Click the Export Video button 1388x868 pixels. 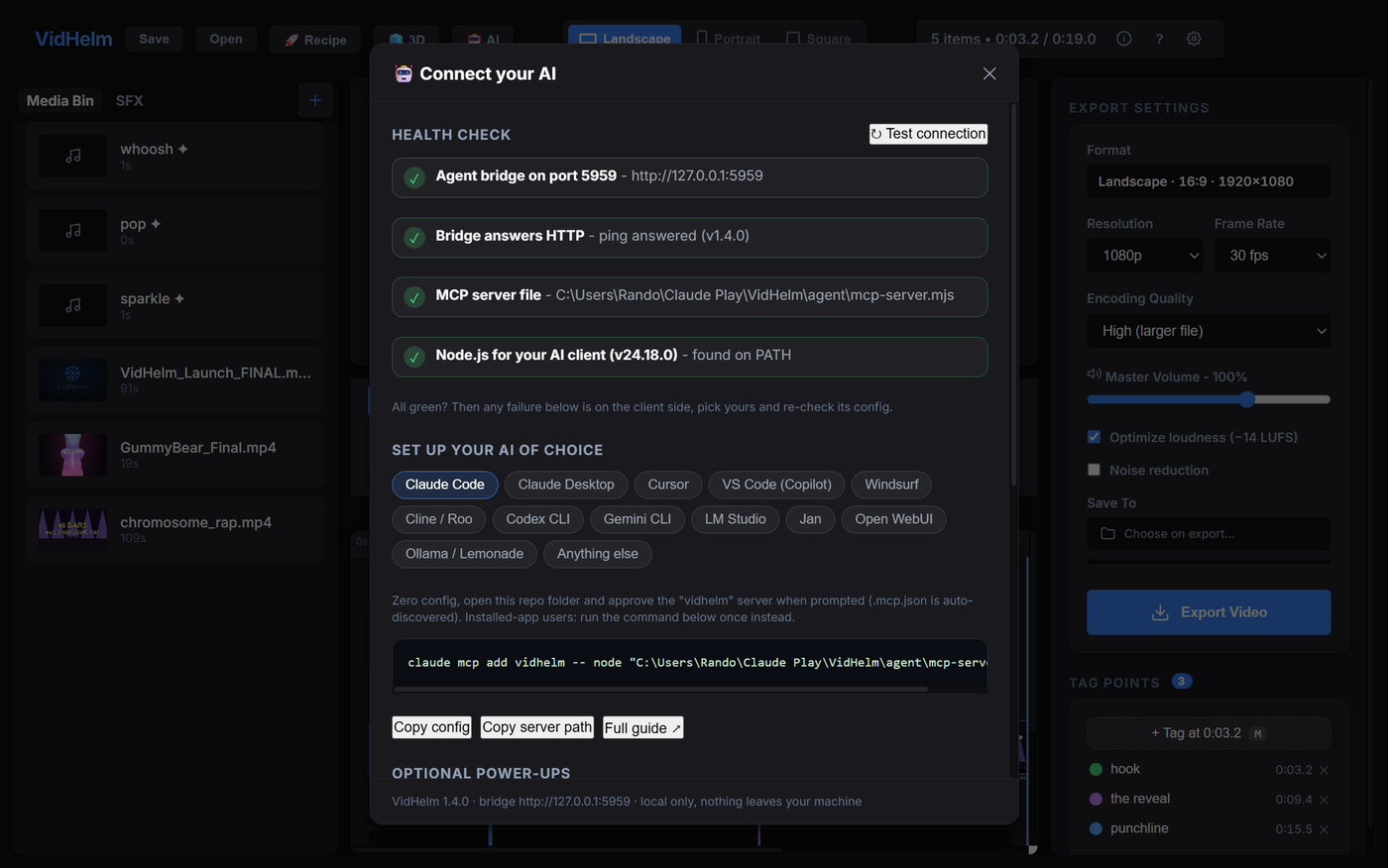point(1209,612)
